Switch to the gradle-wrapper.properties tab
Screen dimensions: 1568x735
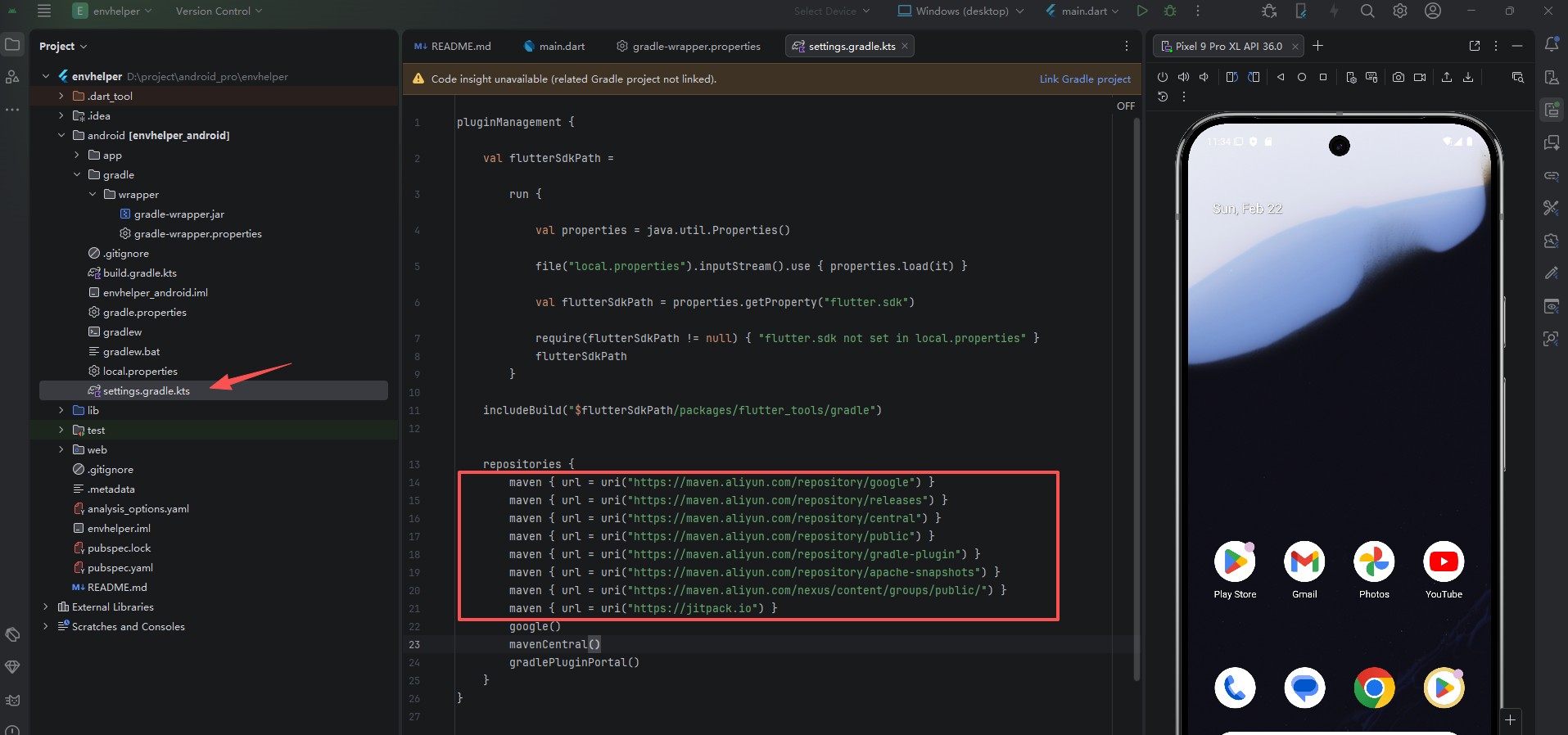coord(689,46)
